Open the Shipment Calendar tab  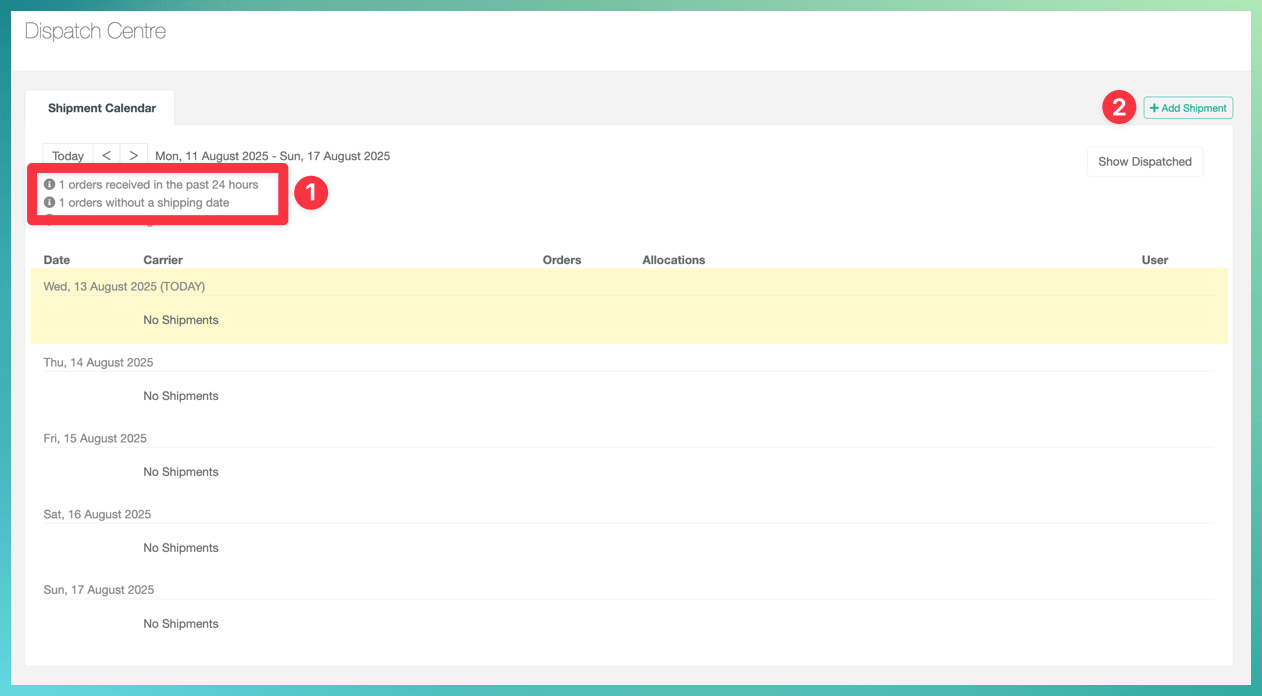pyautogui.click(x=101, y=108)
